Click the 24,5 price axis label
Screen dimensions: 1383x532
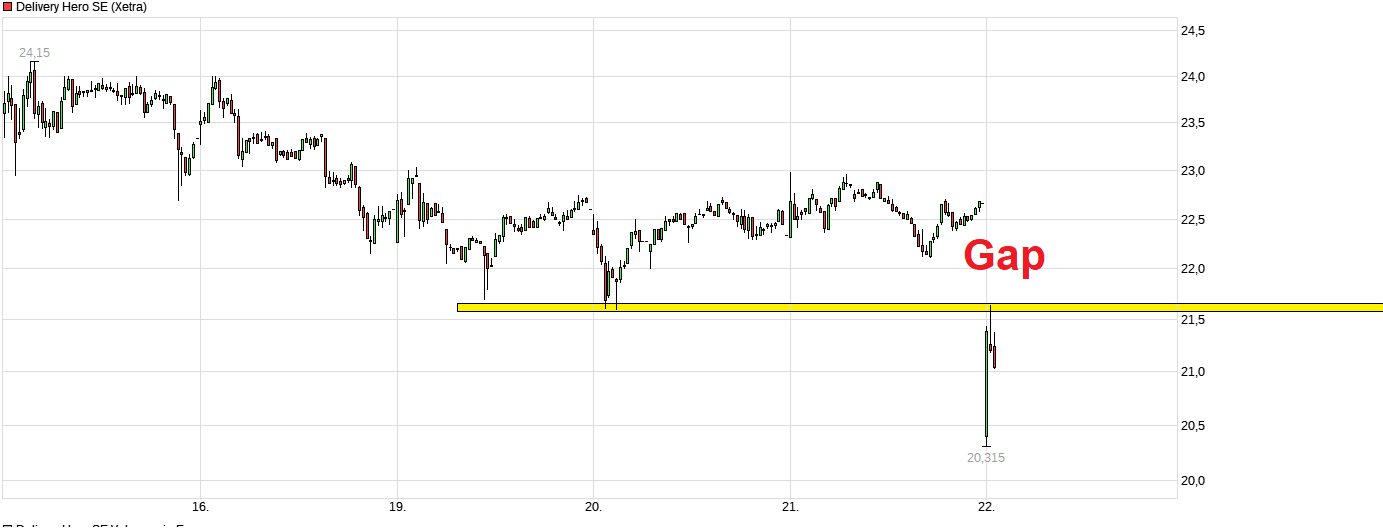click(x=1193, y=31)
